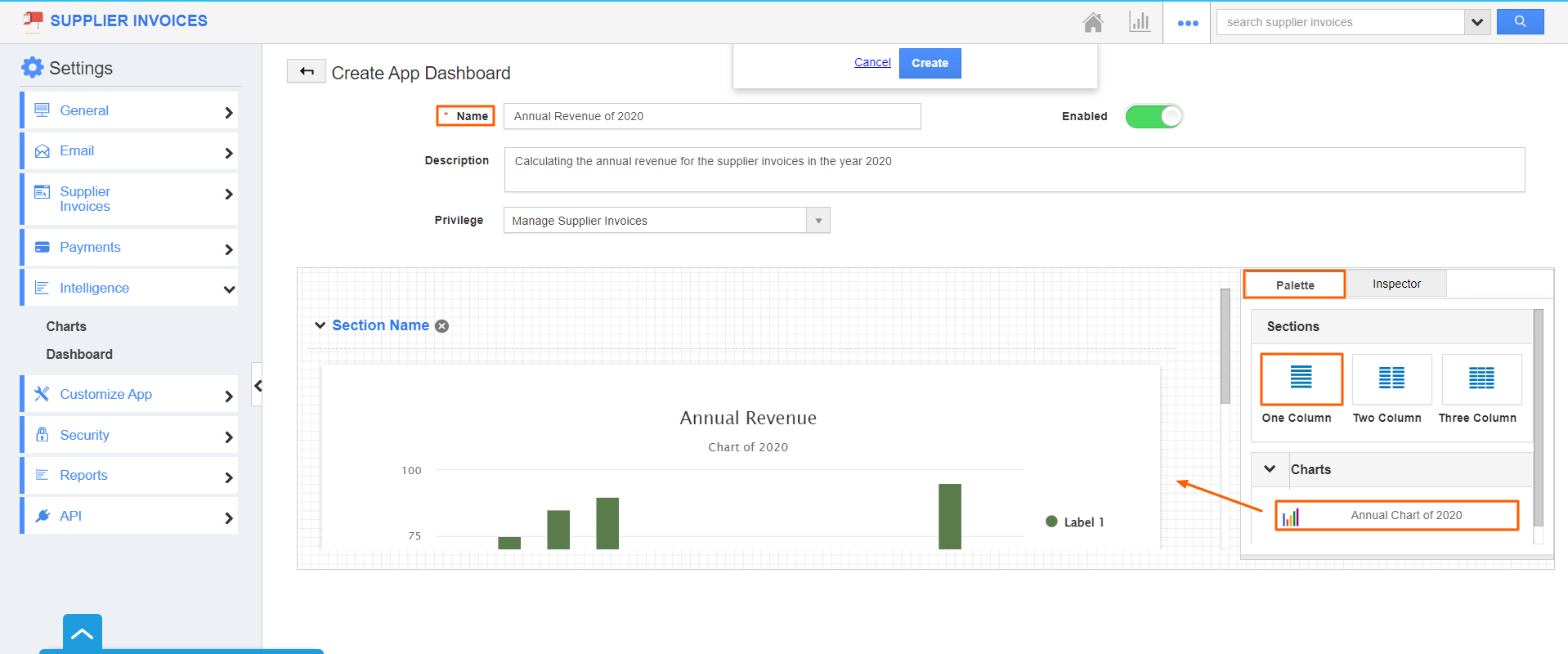Click the back arrow button

pos(307,72)
